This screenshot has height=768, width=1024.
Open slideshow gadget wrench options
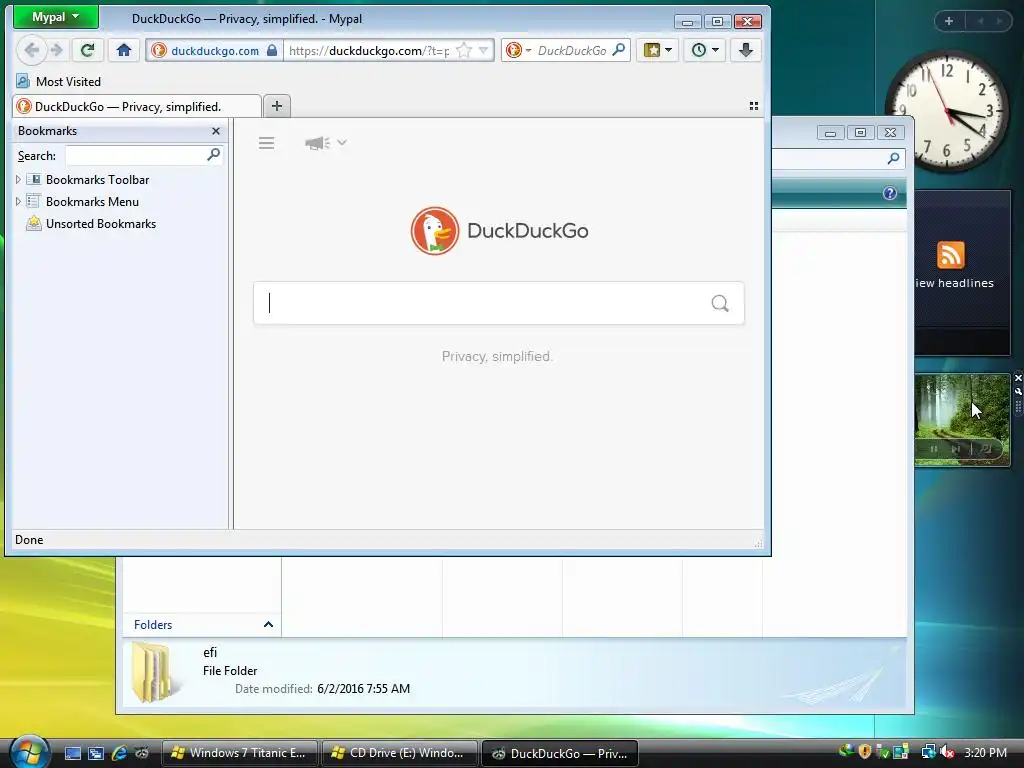click(1017, 391)
